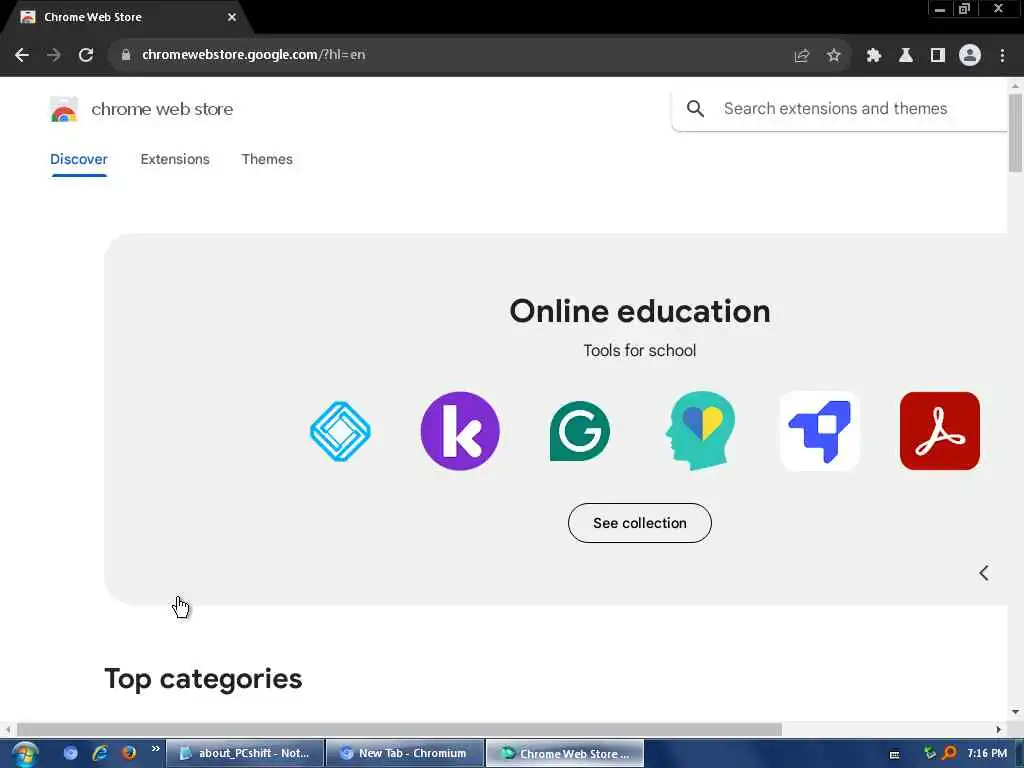Launch Firefox from the quick launch bar
The width and height of the screenshot is (1024, 768).
tap(129, 753)
